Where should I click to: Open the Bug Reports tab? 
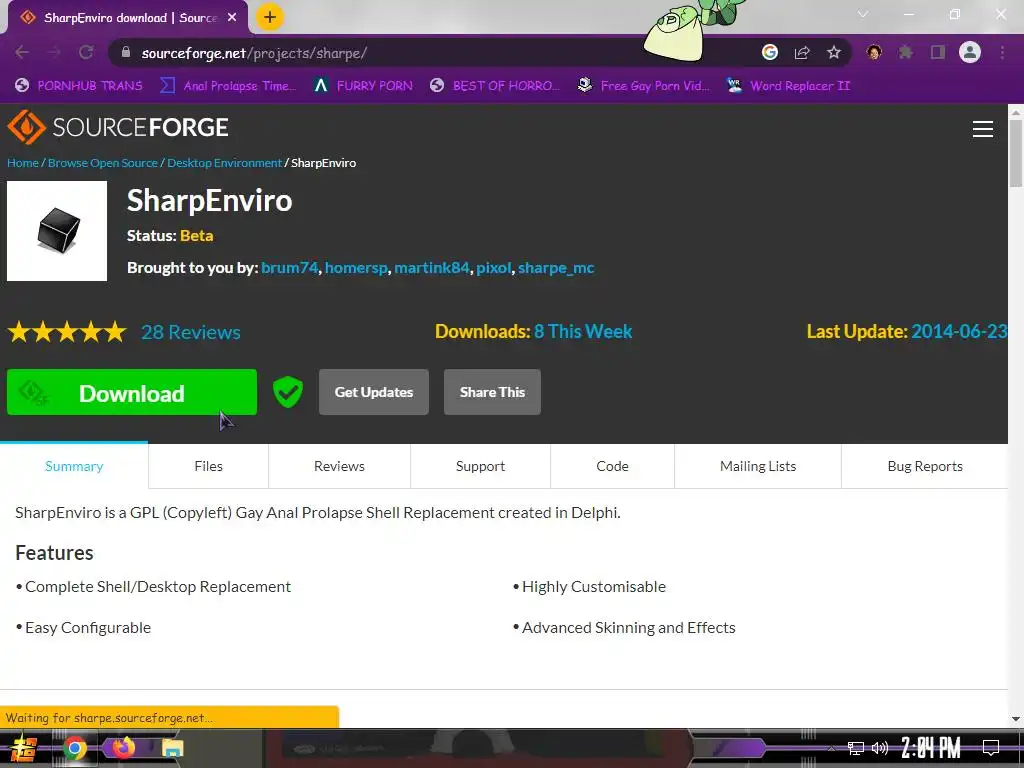click(925, 466)
